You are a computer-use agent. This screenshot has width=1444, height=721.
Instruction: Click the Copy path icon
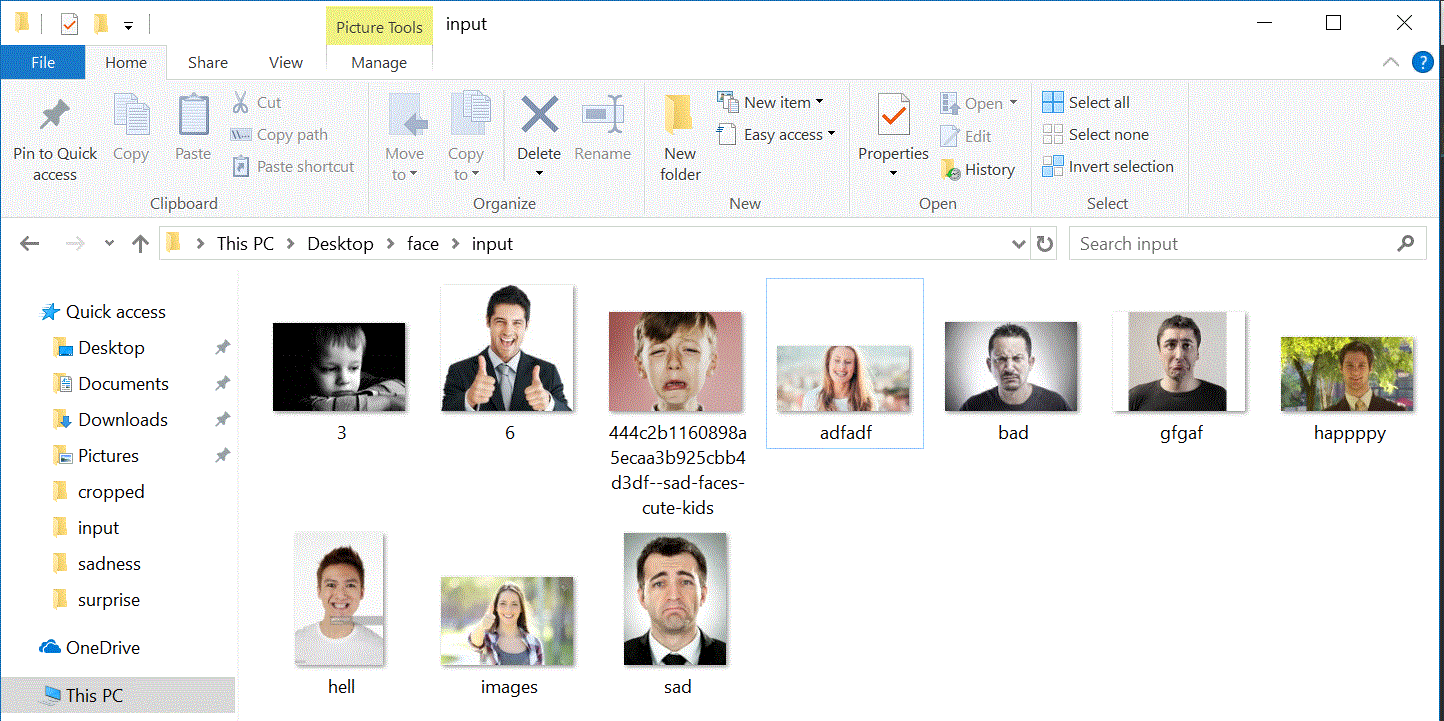click(240, 134)
